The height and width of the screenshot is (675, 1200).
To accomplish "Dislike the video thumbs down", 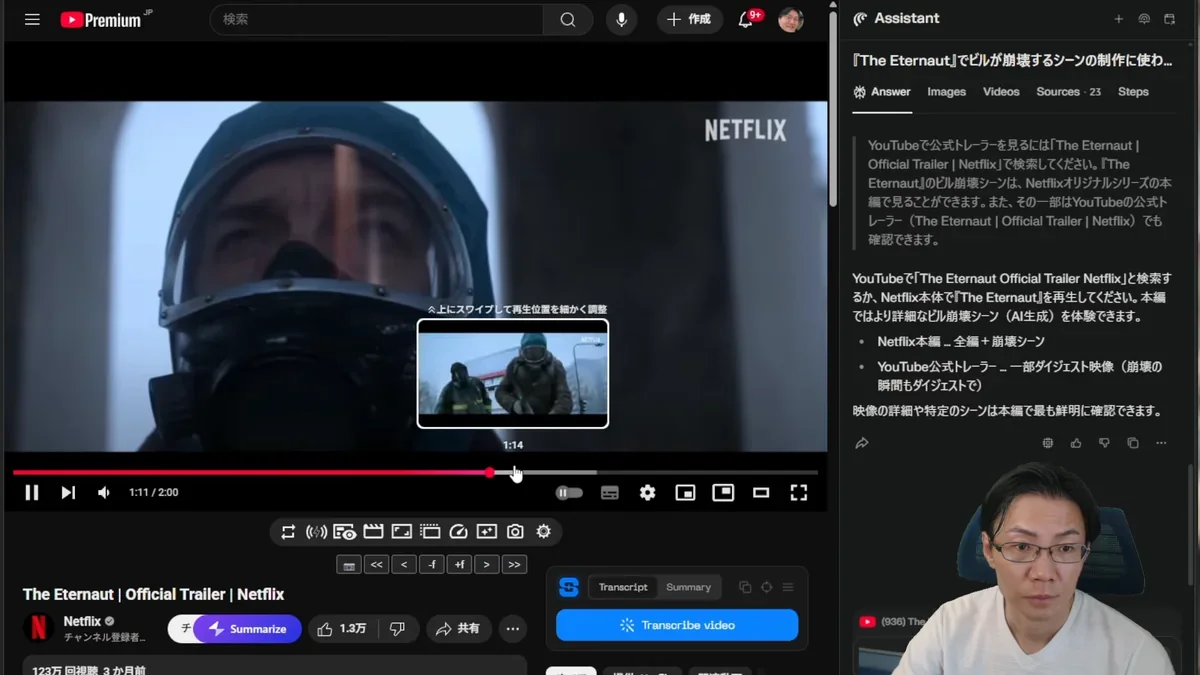I will tap(398, 629).
